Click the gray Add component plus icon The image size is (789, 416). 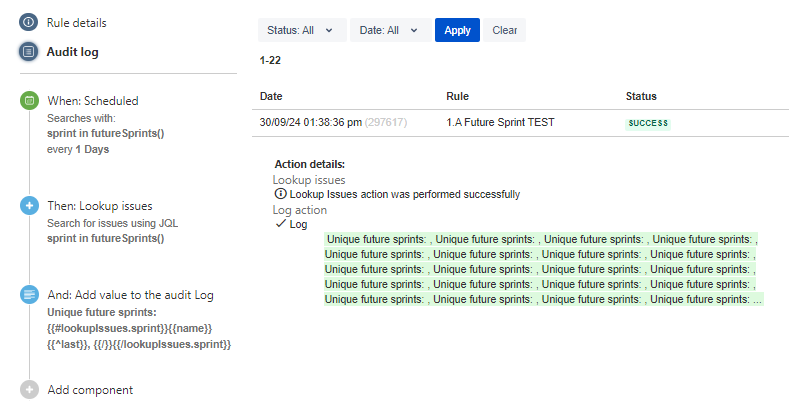(29, 390)
